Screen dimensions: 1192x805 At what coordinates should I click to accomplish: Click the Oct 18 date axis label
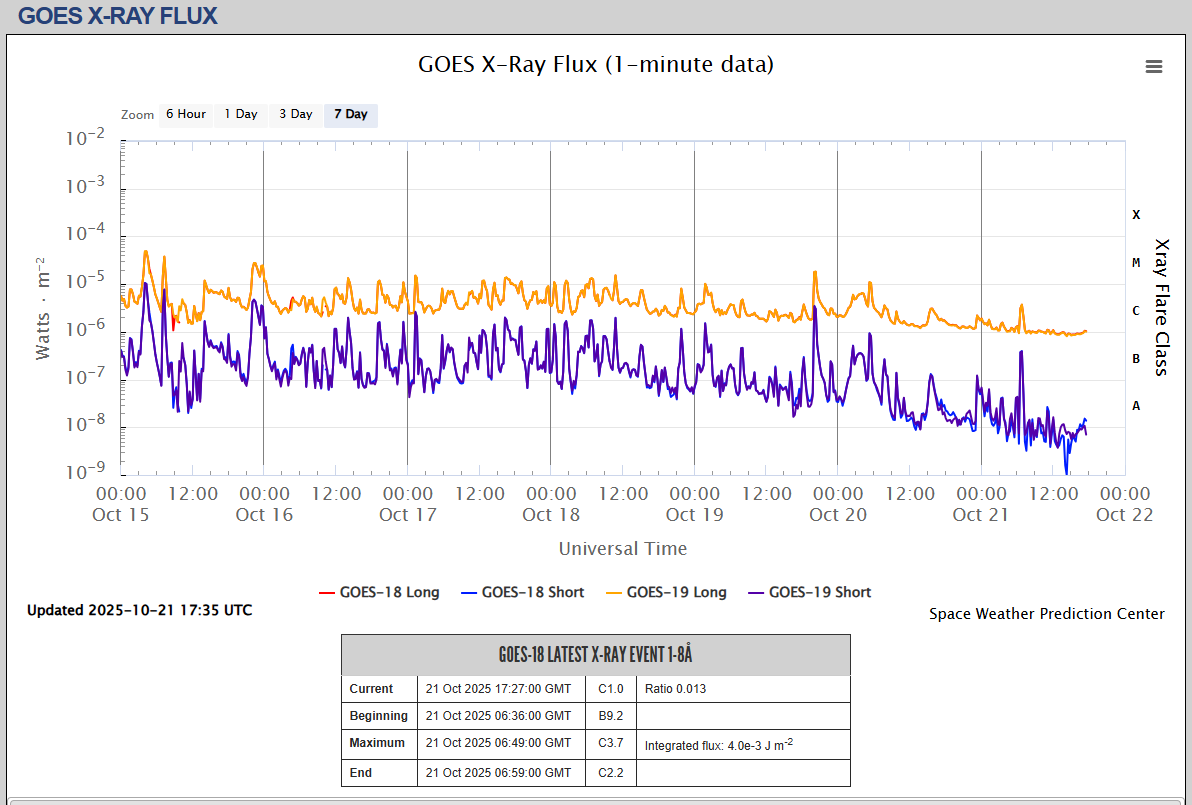point(551,515)
